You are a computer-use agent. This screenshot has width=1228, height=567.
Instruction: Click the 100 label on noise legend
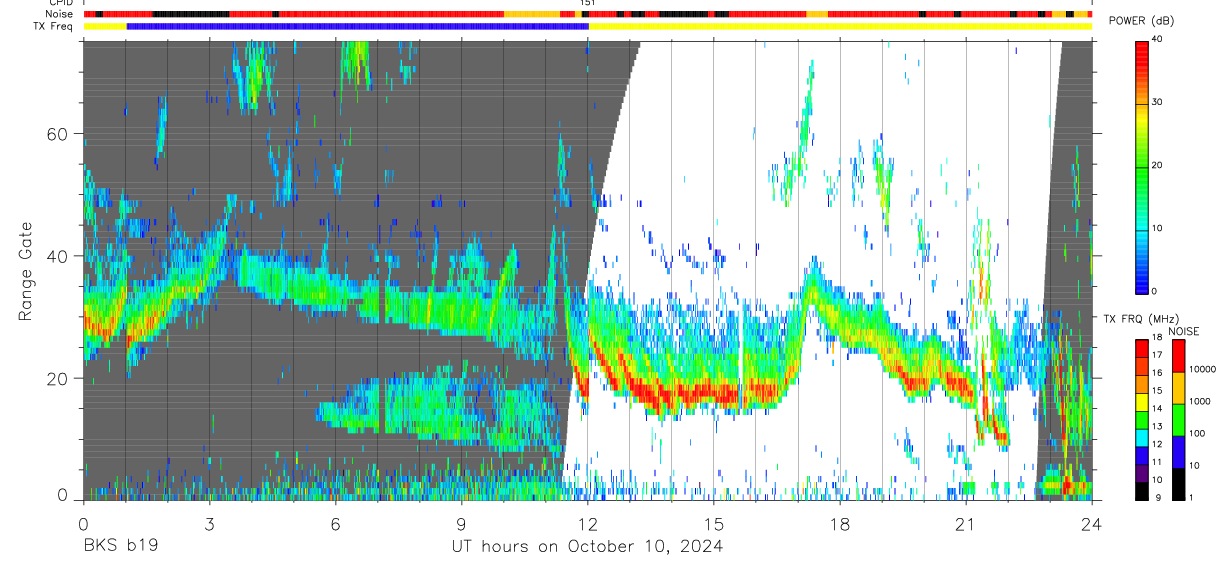coord(1196,433)
